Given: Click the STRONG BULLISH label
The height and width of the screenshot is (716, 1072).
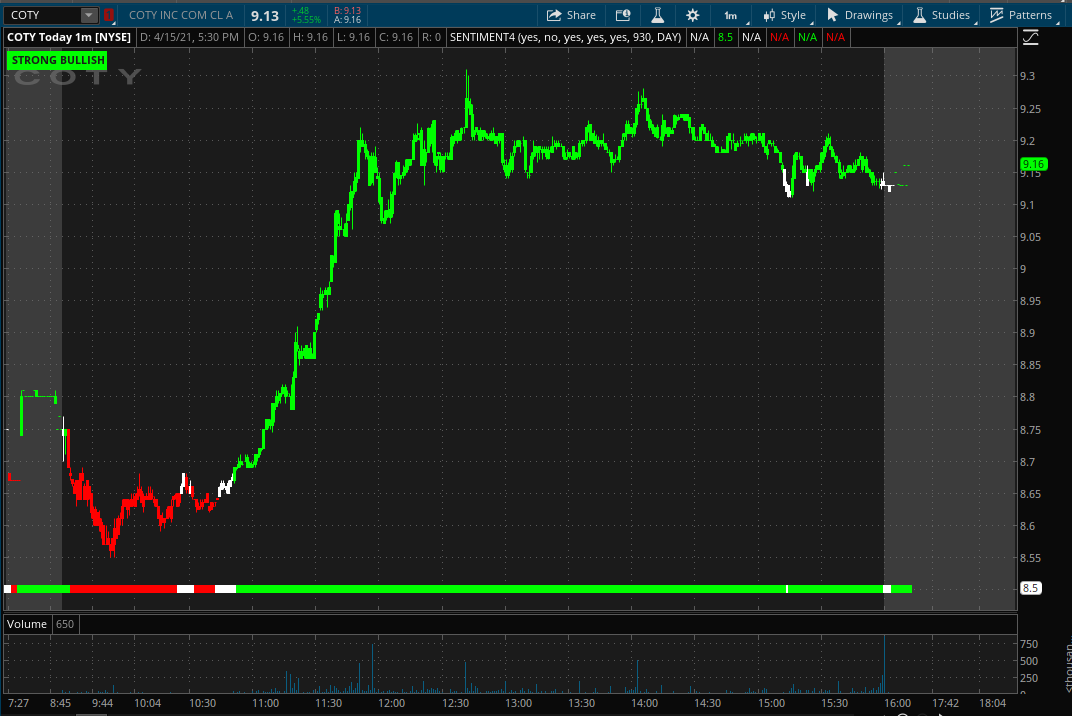Looking at the screenshot, I should [x=58, y=60].
